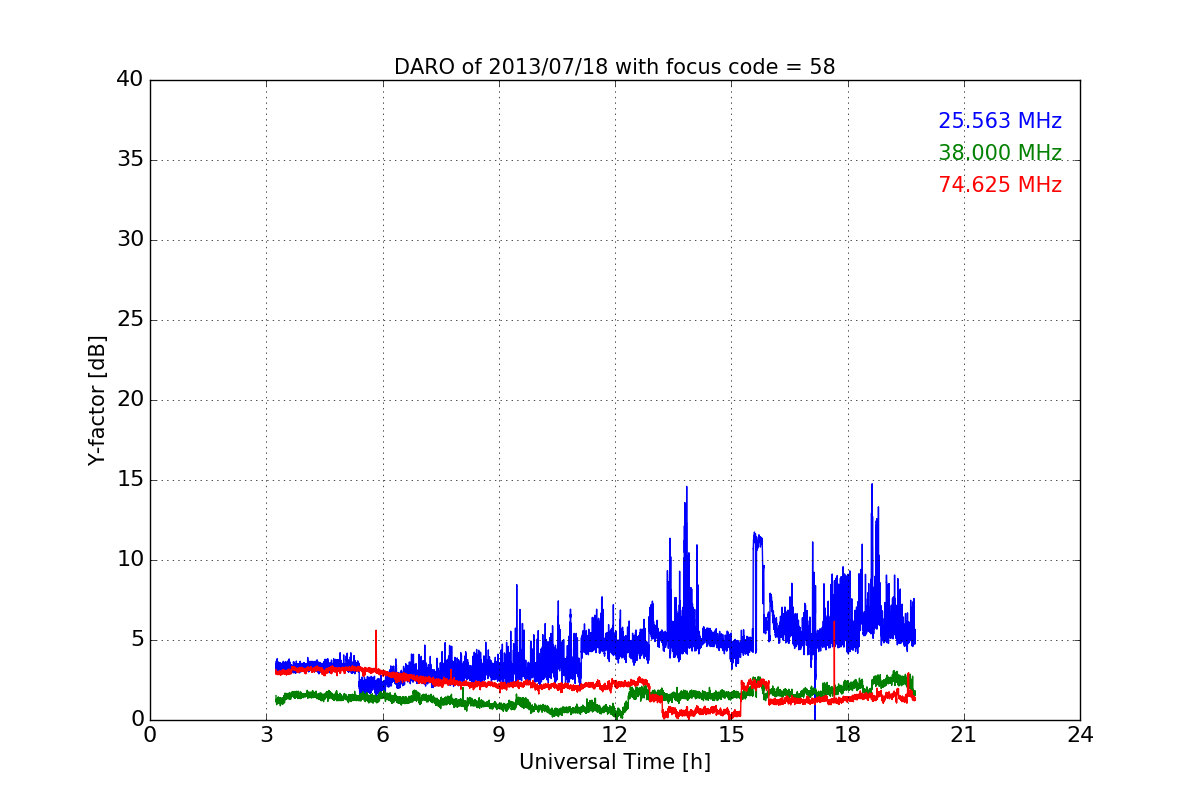Click the x-axis tick label '21'

coord(964,734)
